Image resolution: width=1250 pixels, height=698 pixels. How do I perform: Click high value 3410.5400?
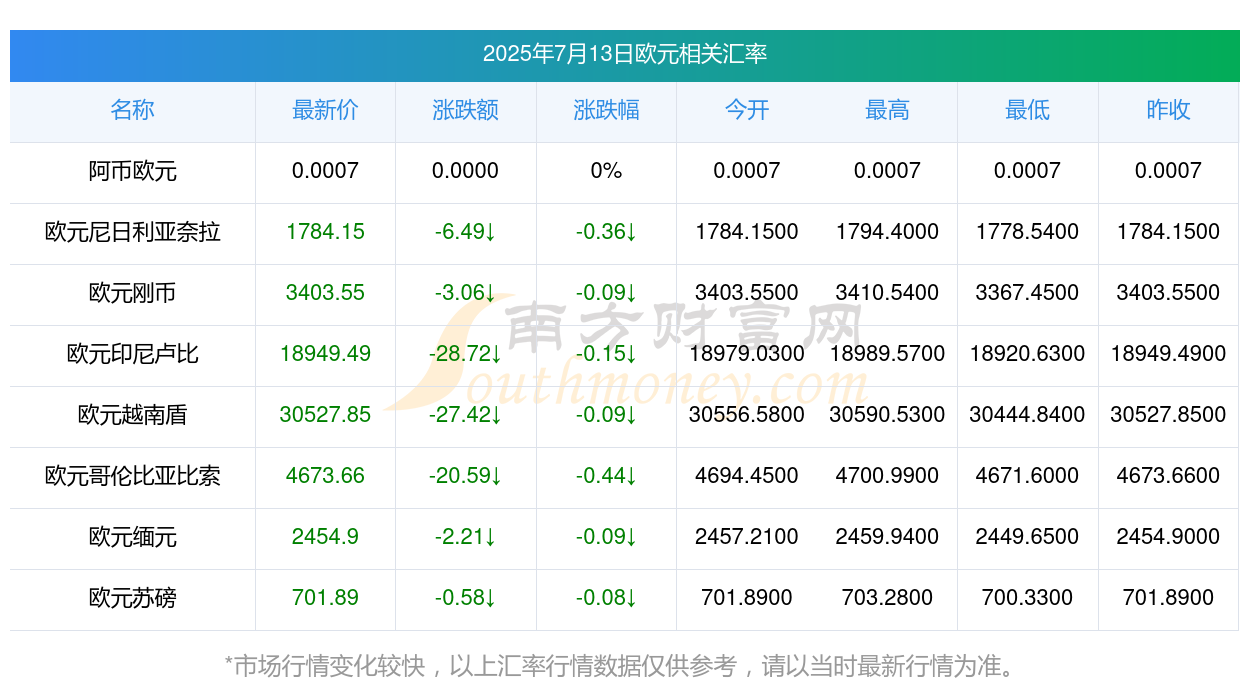(887, 293)
